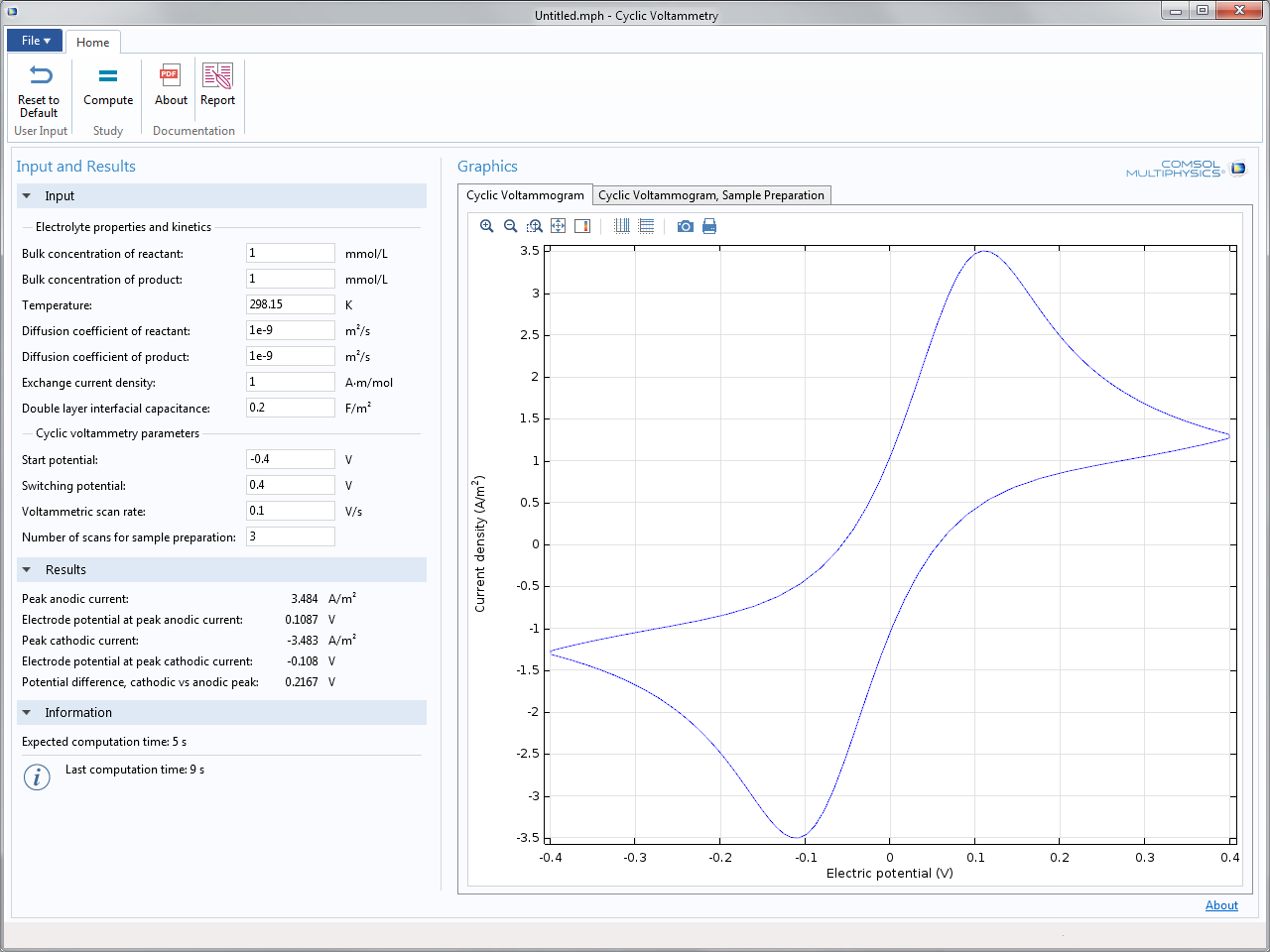Click Reset to Default icon
This screenshot has width=1270, height=952.
[39, 89]
